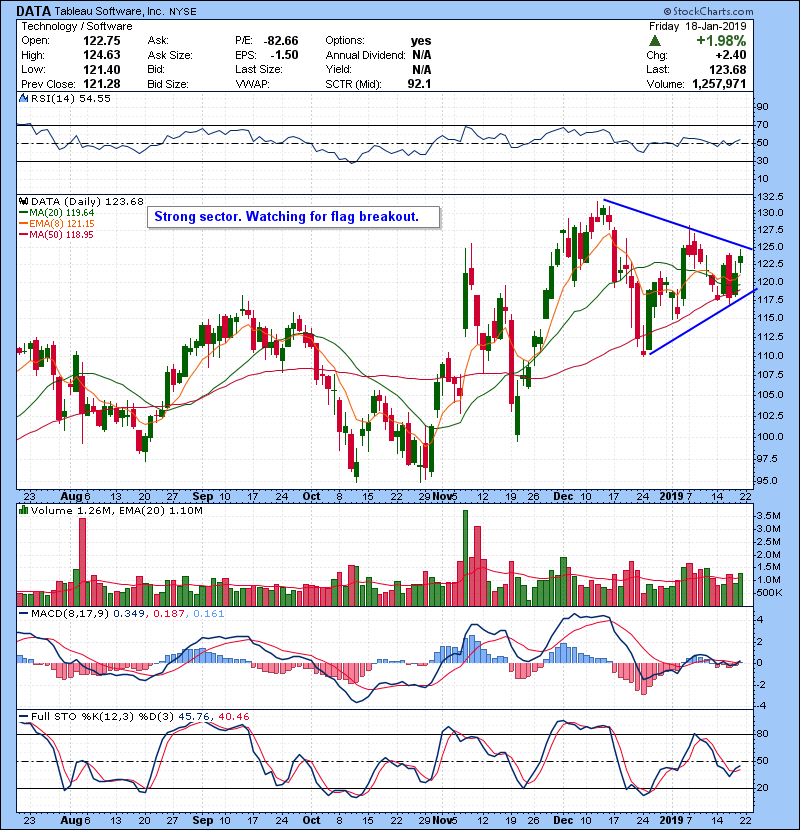Click the Low value 121.40
Screen dimensions: 800x830
[102, 69]
